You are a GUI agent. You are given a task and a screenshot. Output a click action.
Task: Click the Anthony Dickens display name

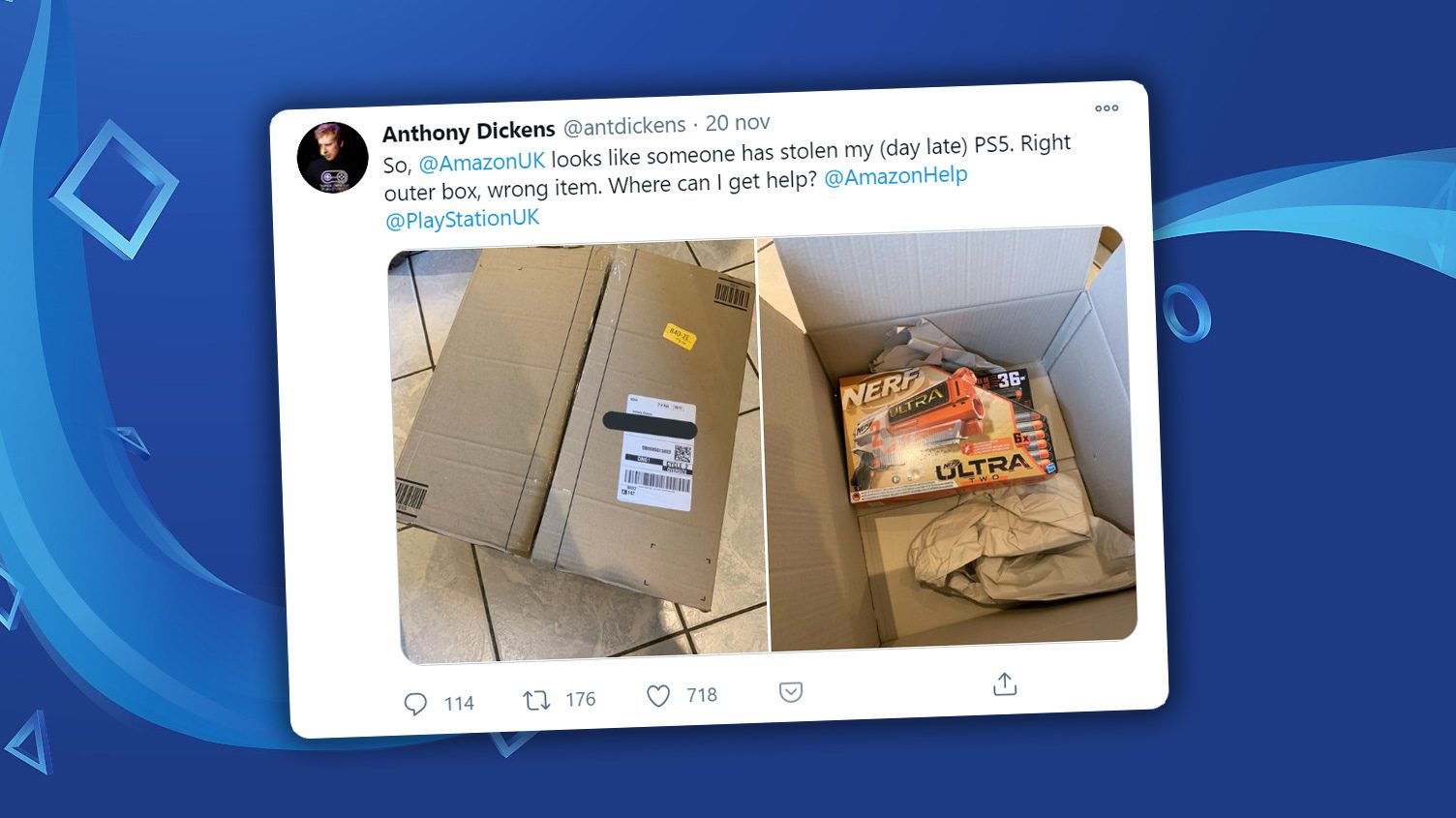(x=469, y=131)
